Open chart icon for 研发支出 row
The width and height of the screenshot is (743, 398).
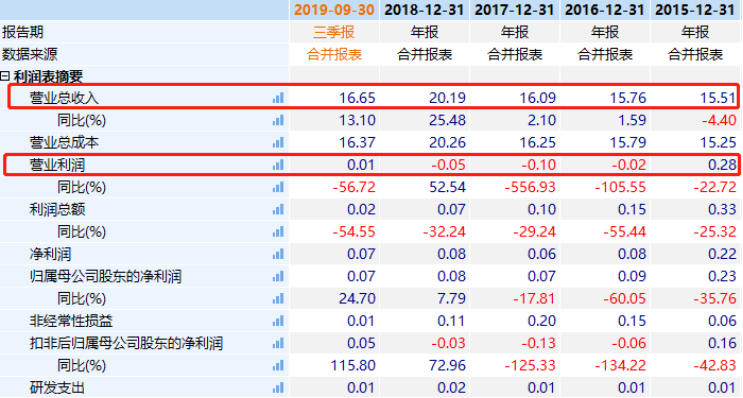[x=278, y=388]
